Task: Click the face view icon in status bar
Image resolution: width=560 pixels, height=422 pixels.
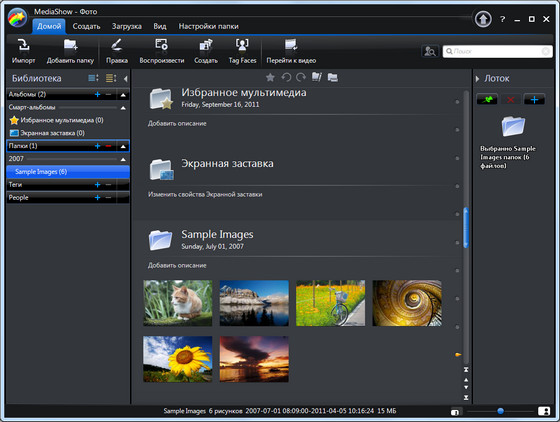Action: click(x=544, y=411)
